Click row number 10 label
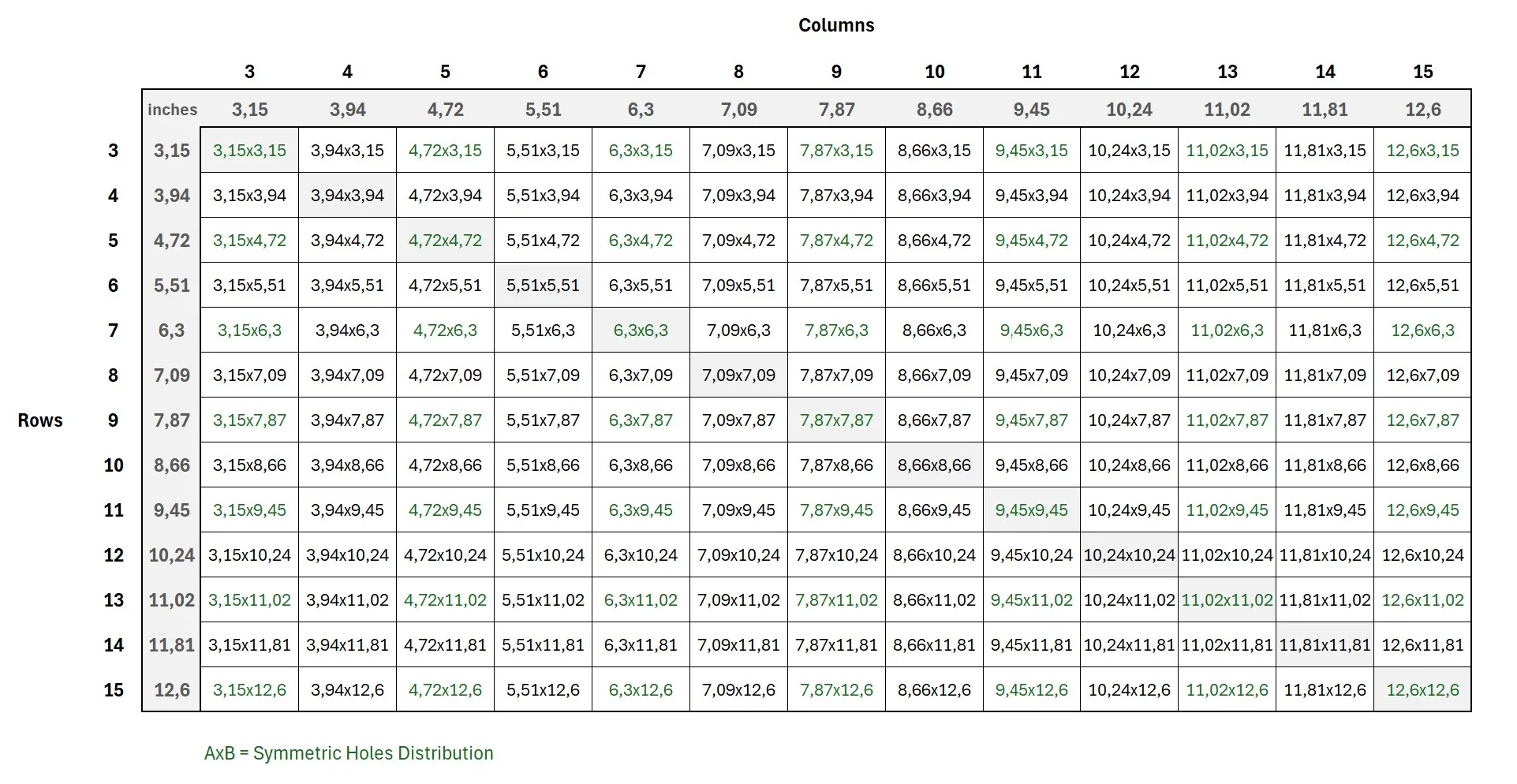Image resolution: width=1517 pixels, height=784 pixels. pos(114,465)
